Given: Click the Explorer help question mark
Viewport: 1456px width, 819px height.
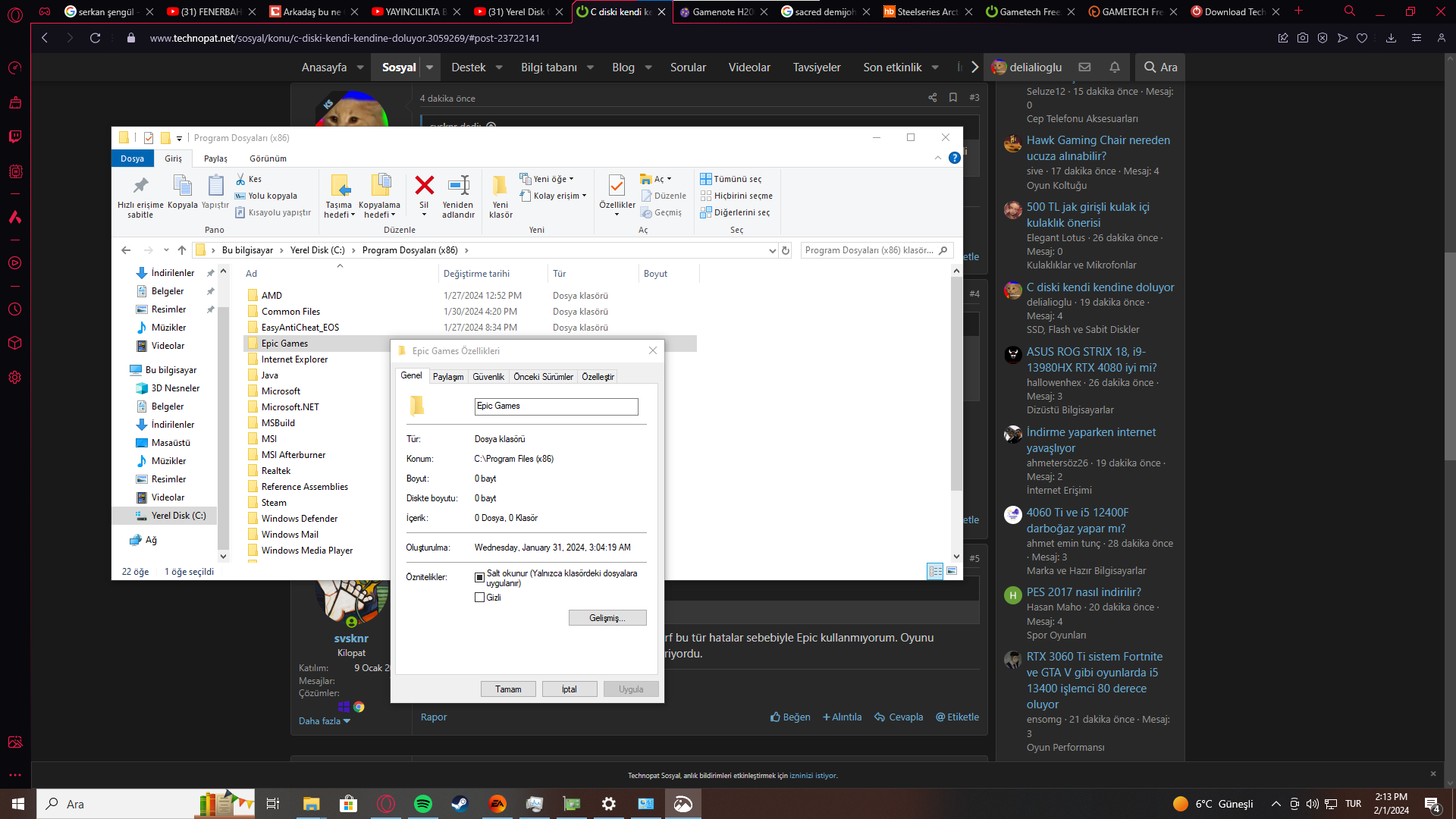Looking at the screenshot, I should pos(955,158).
